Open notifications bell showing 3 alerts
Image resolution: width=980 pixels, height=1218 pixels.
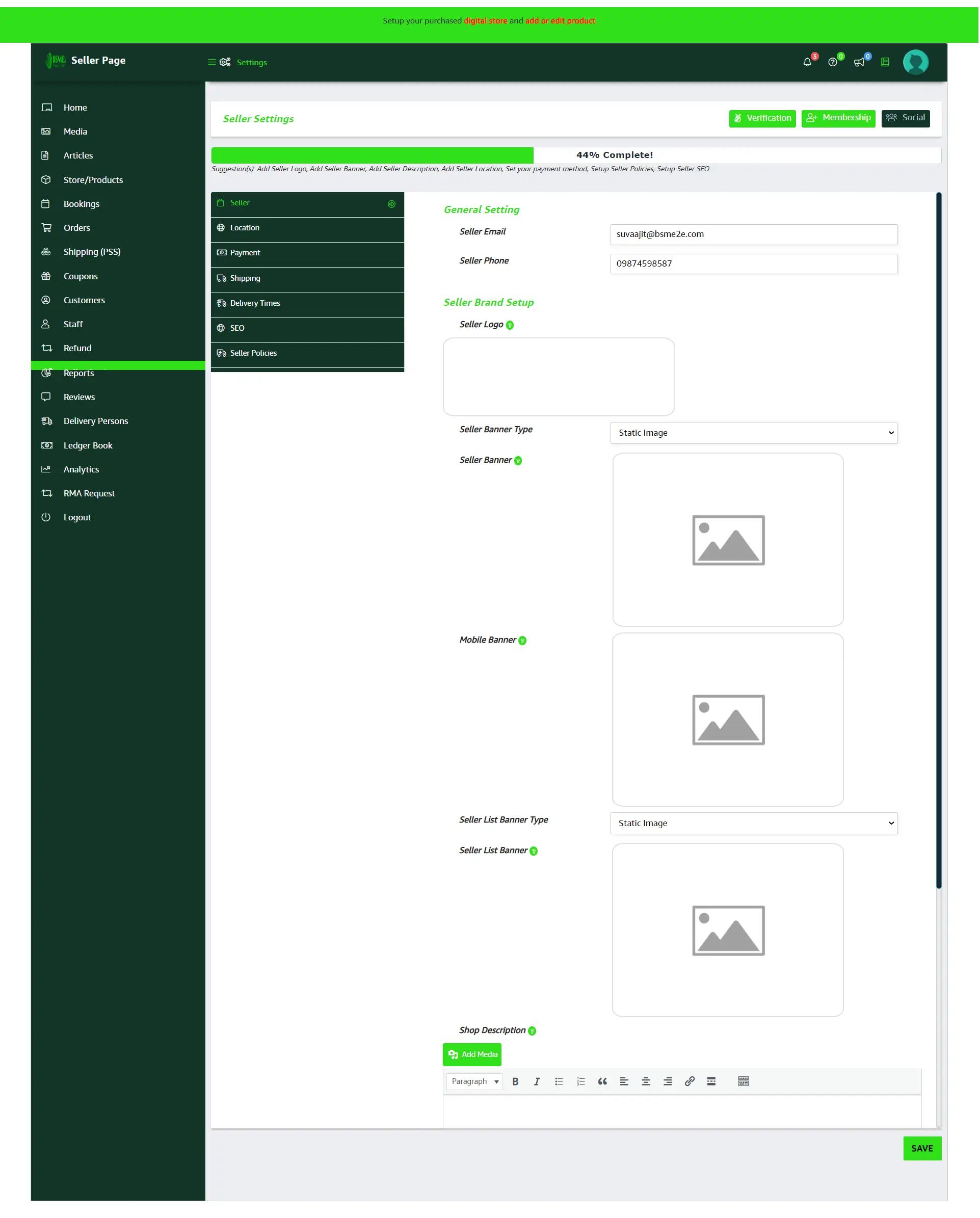[x=807, y=62]
